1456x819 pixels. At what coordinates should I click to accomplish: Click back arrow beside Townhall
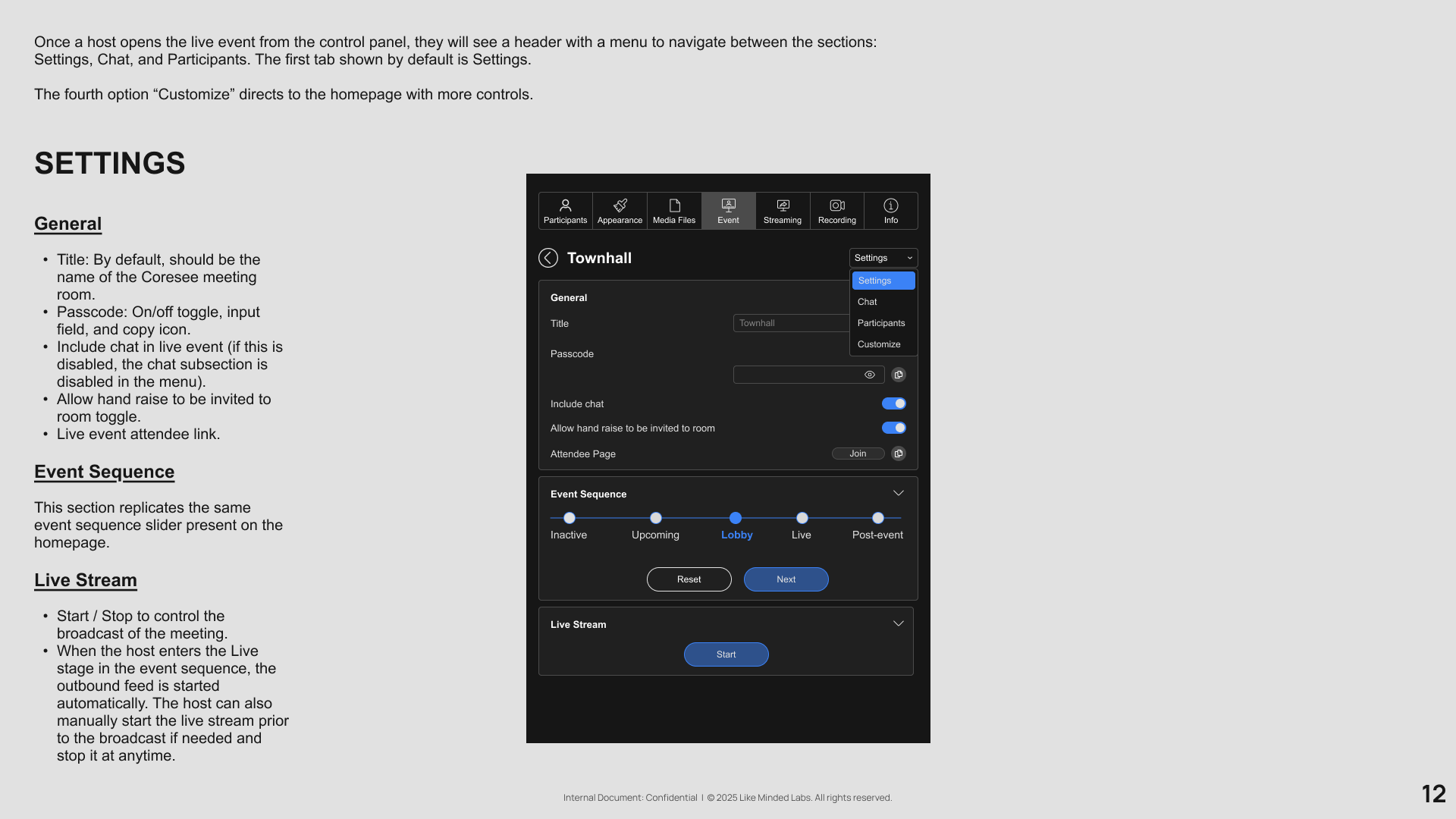pos(548,258)
